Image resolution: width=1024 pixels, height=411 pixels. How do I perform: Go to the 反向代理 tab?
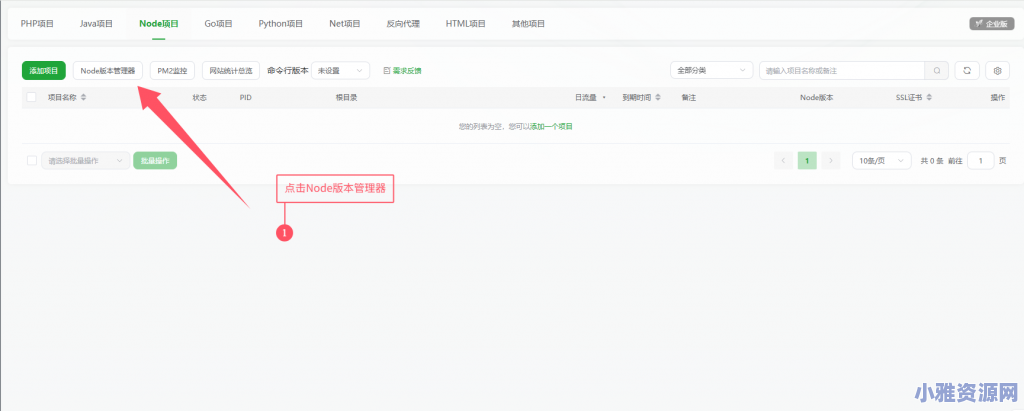[403, 24]
